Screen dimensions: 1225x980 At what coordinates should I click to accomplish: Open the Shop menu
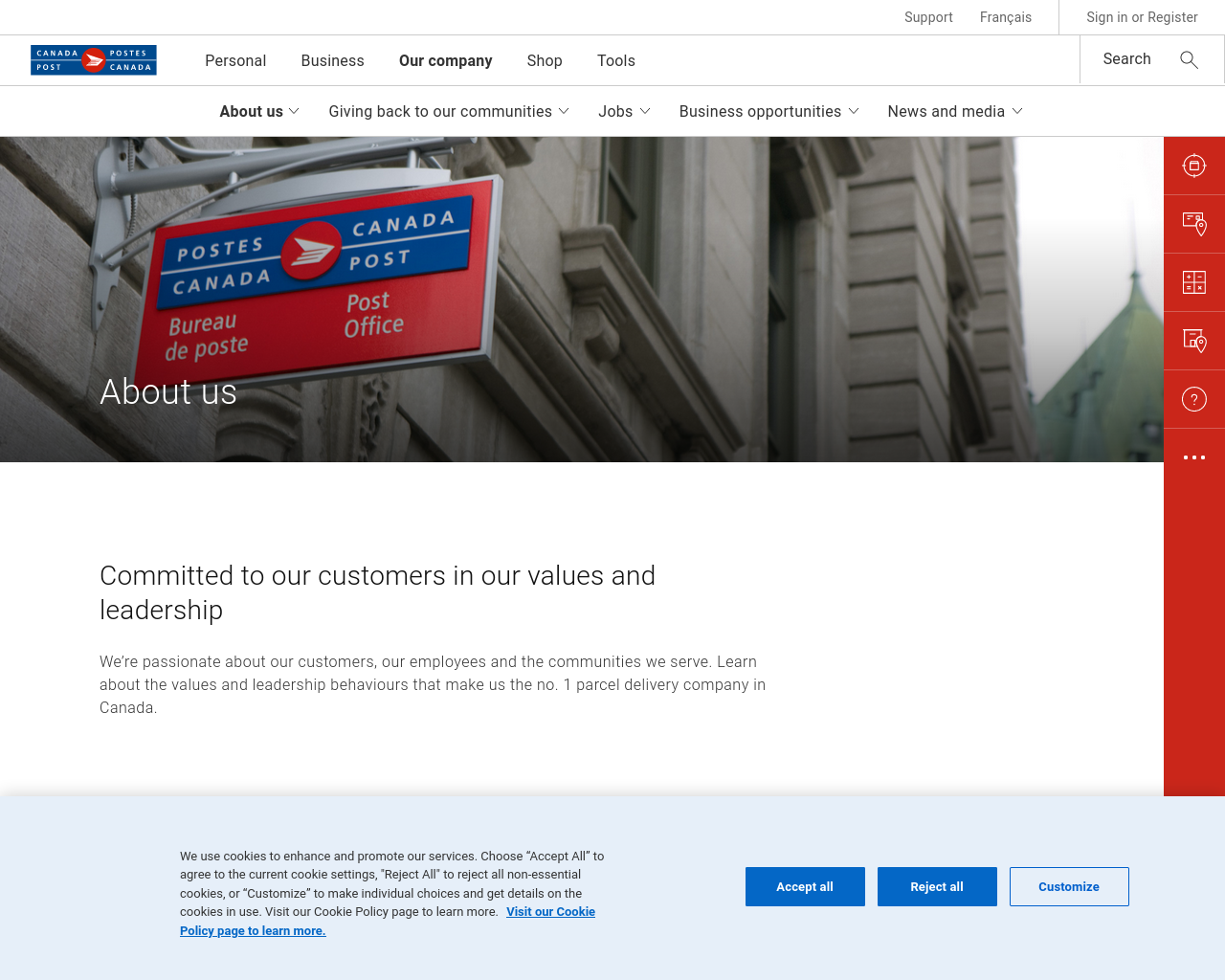(x=545, y=60)
